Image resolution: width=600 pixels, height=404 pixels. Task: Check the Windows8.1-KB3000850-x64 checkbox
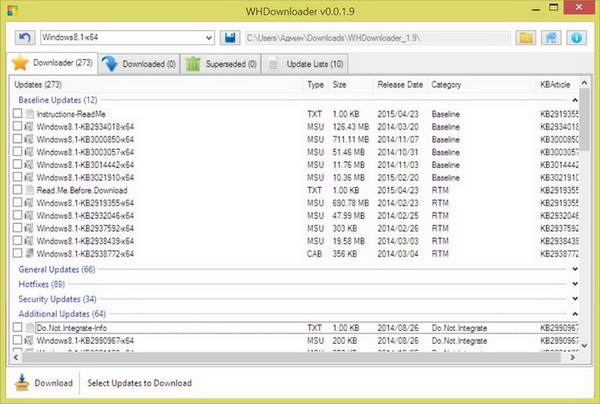coord(17,138)
